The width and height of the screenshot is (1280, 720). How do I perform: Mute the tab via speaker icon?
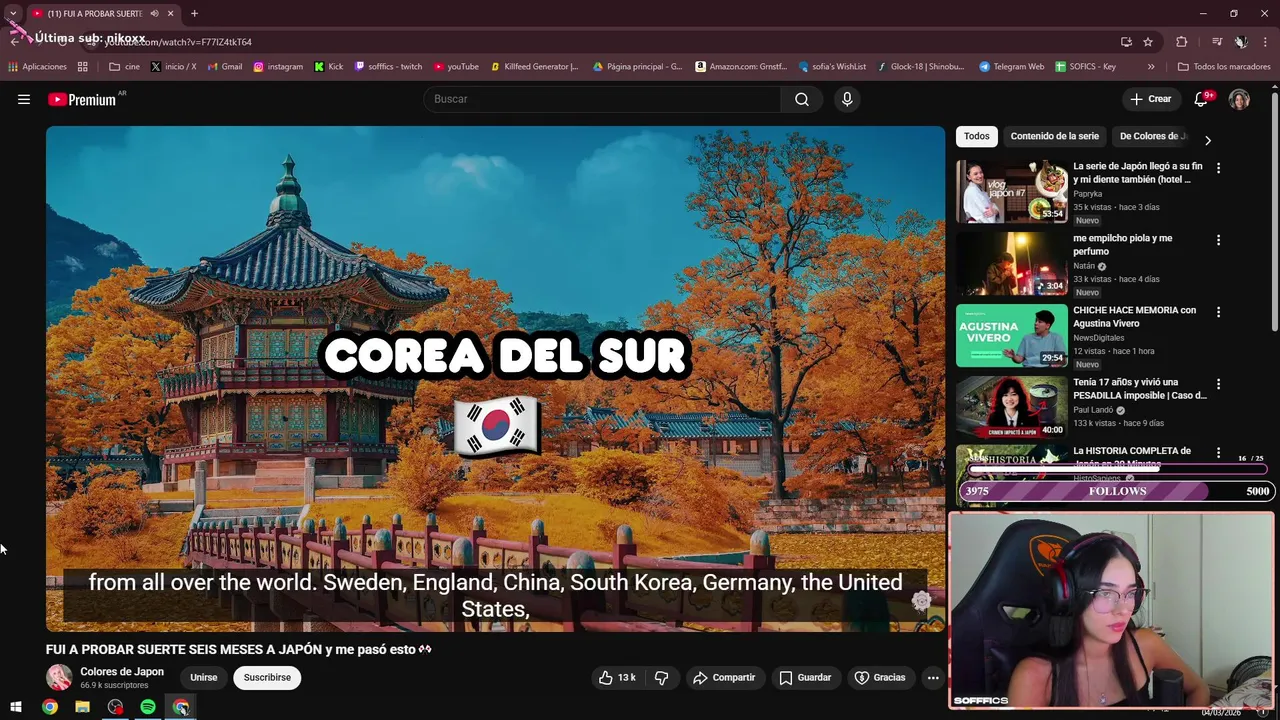pyautogui.click(x=154, y=13)
